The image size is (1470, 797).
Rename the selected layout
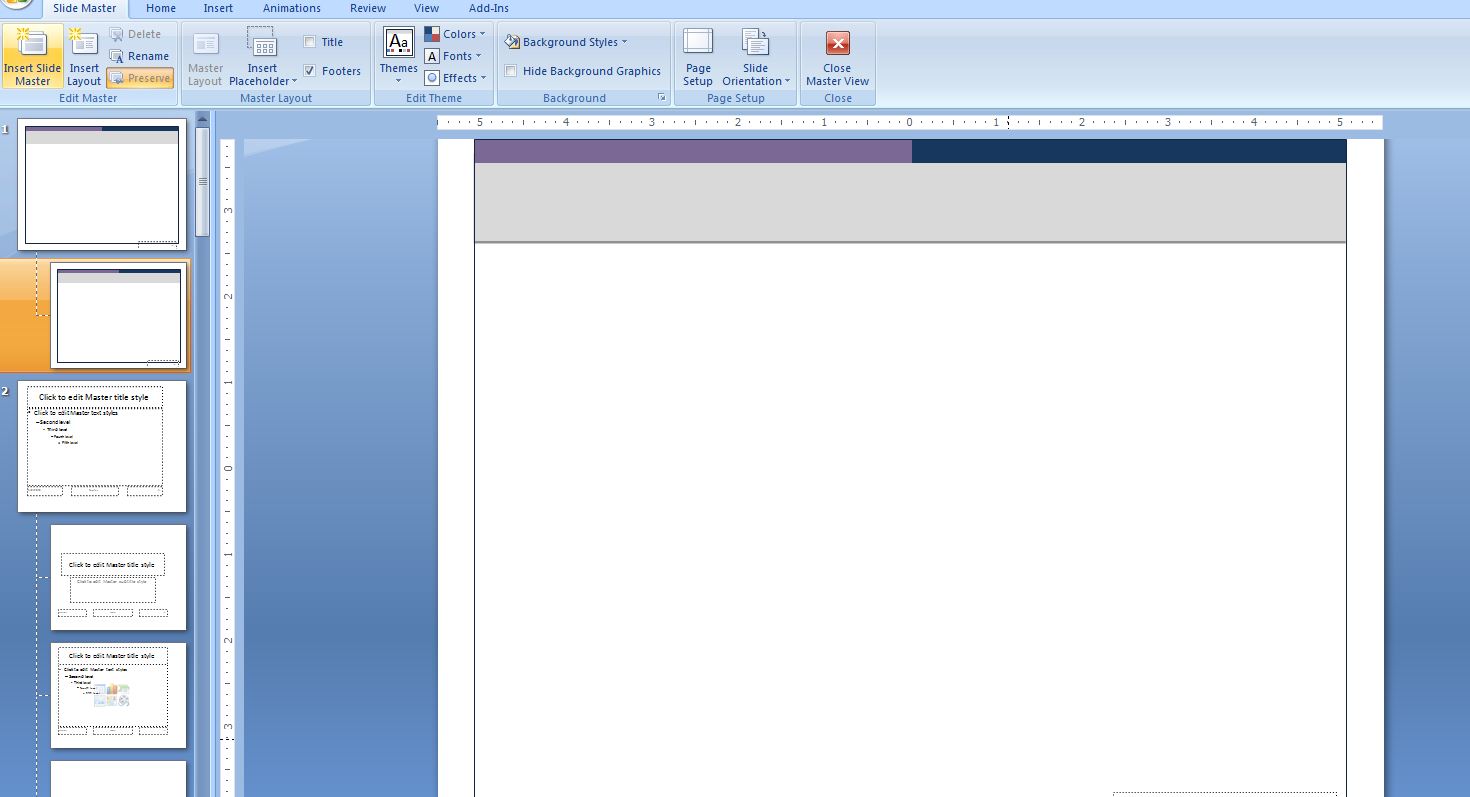tap(139, 56)
